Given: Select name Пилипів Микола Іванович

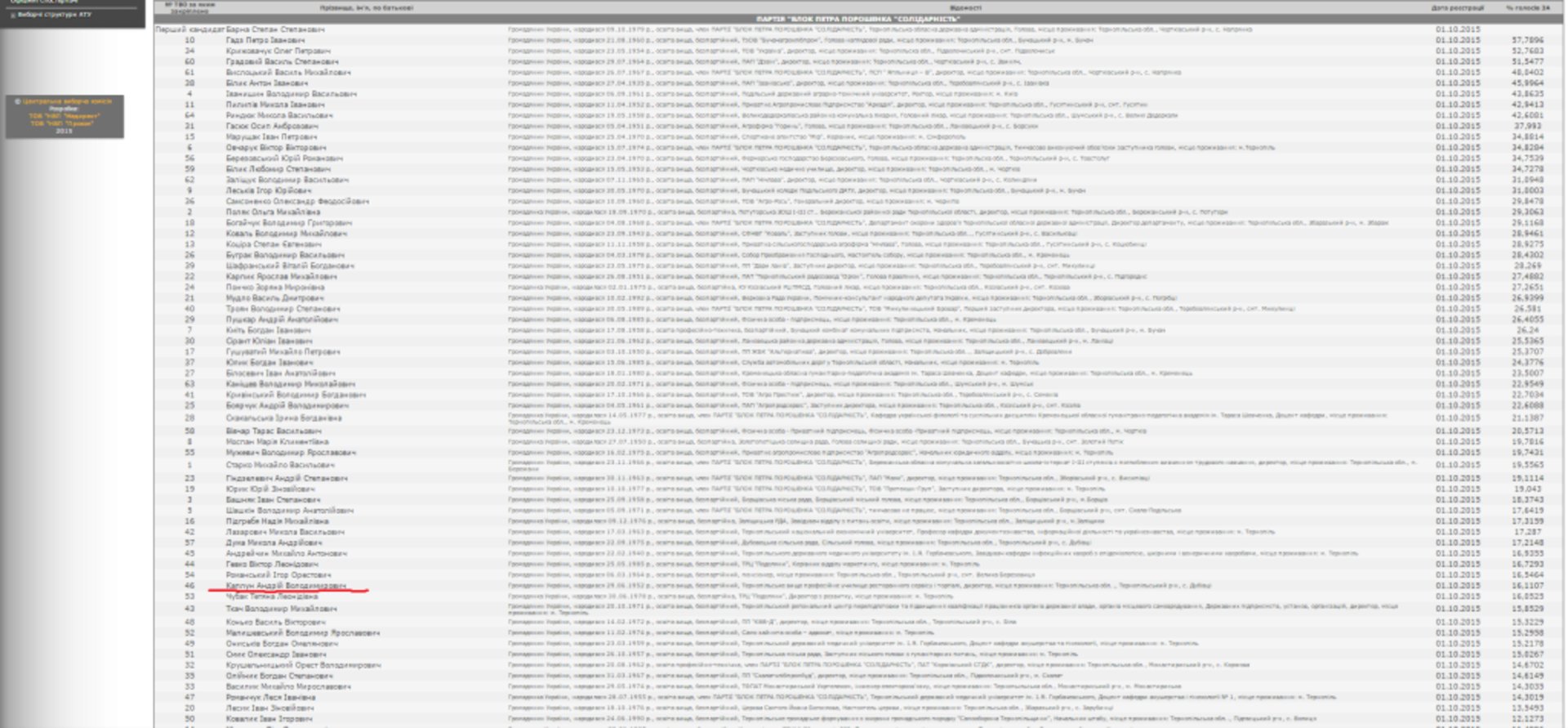Looking at the screenshot, I should point(275,105).
